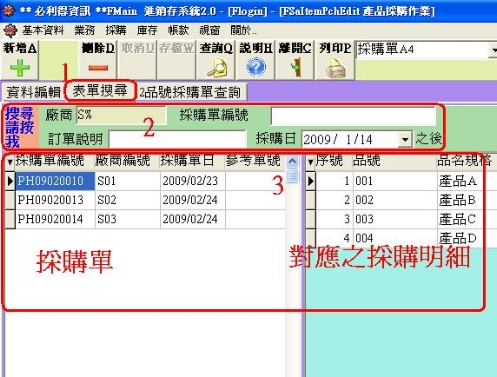The height and width of the screenshot is (377, 497).
Task: Switch to the 資料編輯 tab
Action: point(33,92)
